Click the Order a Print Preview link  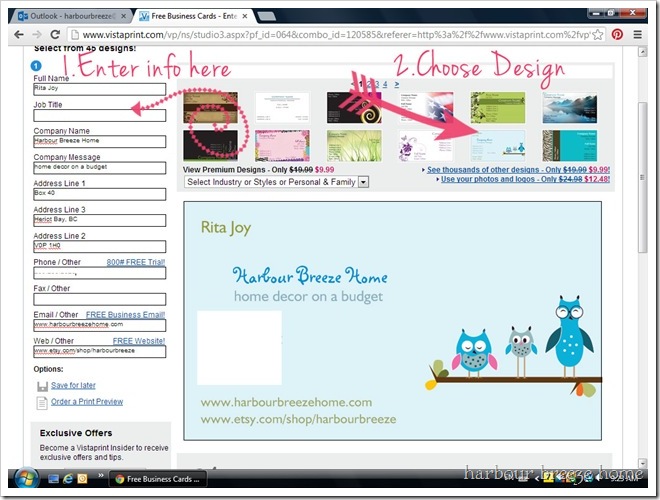87,402
